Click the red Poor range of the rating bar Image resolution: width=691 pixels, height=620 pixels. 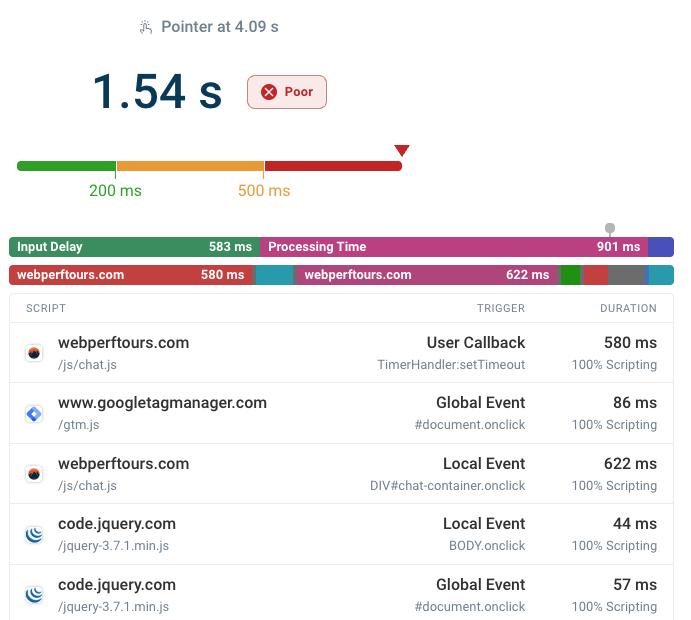(333, 166)
